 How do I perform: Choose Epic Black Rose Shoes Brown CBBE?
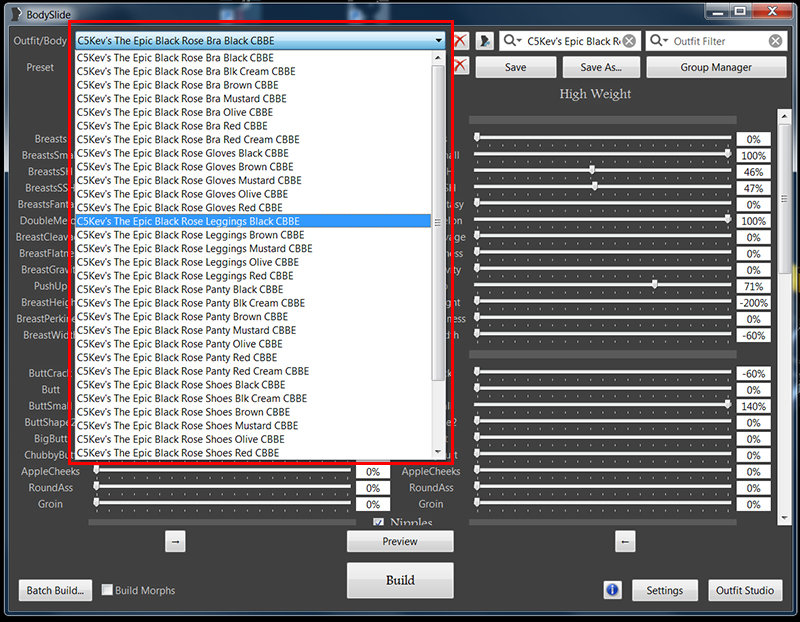pyautogui.click(x=253, y=412)
